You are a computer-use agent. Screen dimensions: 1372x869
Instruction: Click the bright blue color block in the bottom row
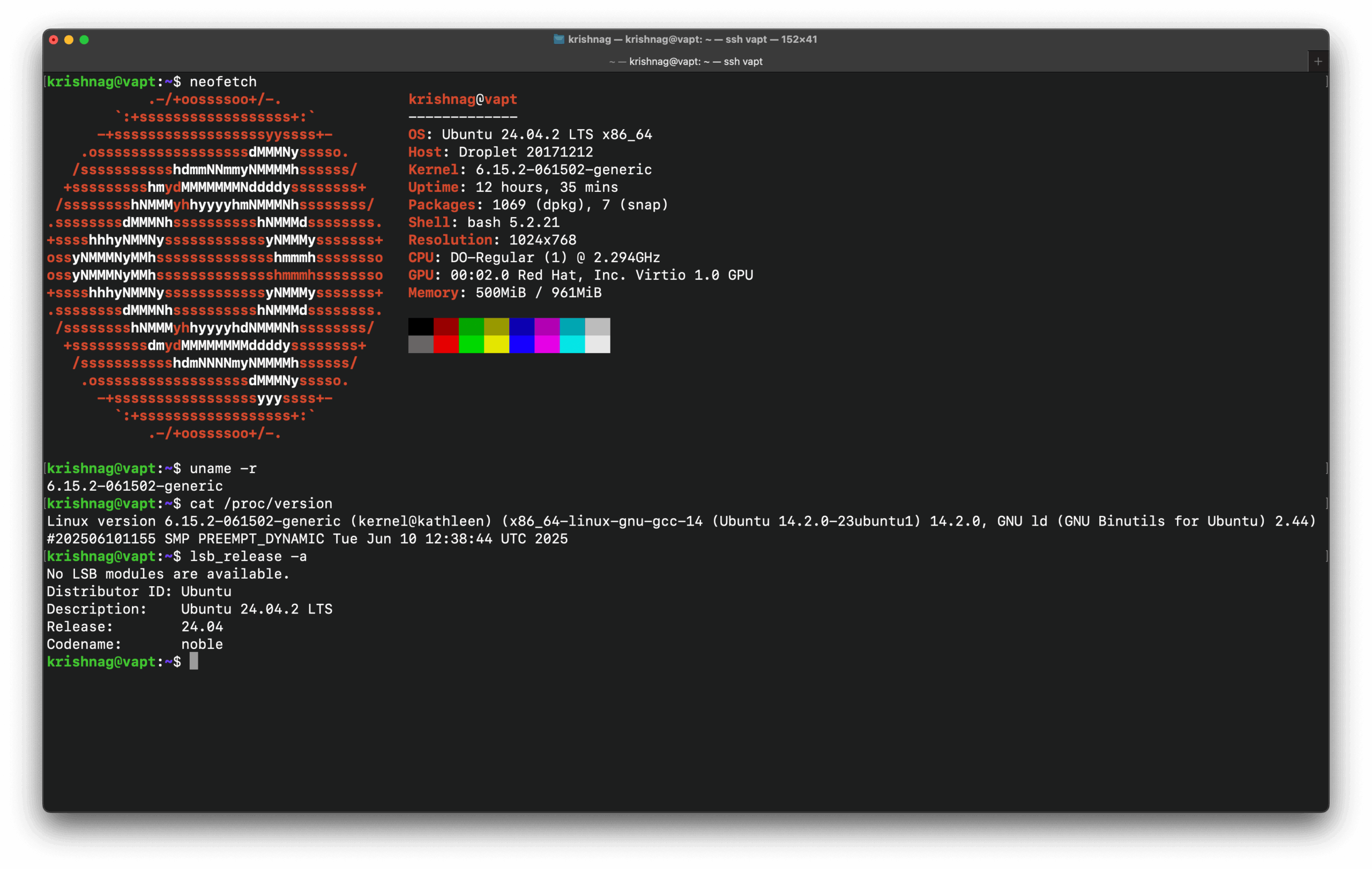[522, 344]
